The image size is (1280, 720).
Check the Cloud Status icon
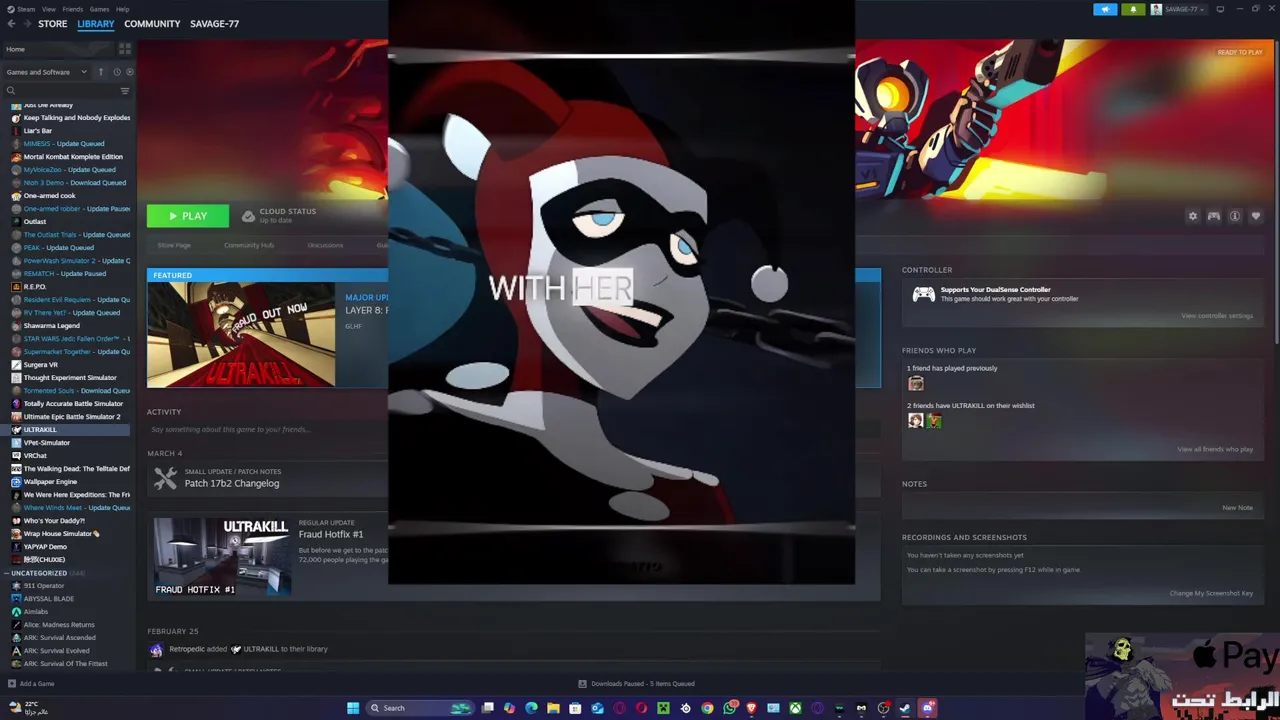(x=249, y=215)
